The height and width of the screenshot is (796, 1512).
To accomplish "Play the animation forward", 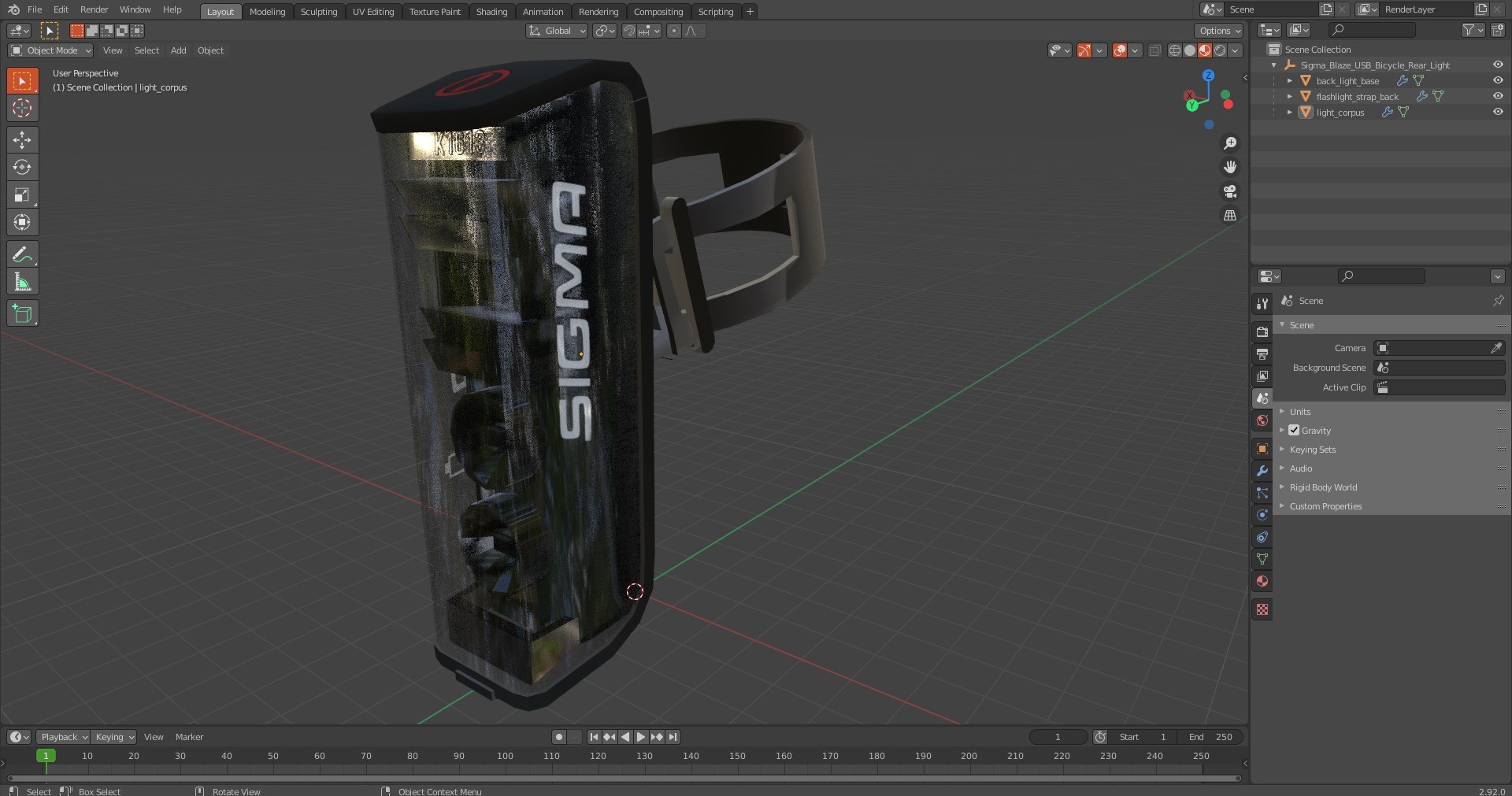I will (641, 737).
